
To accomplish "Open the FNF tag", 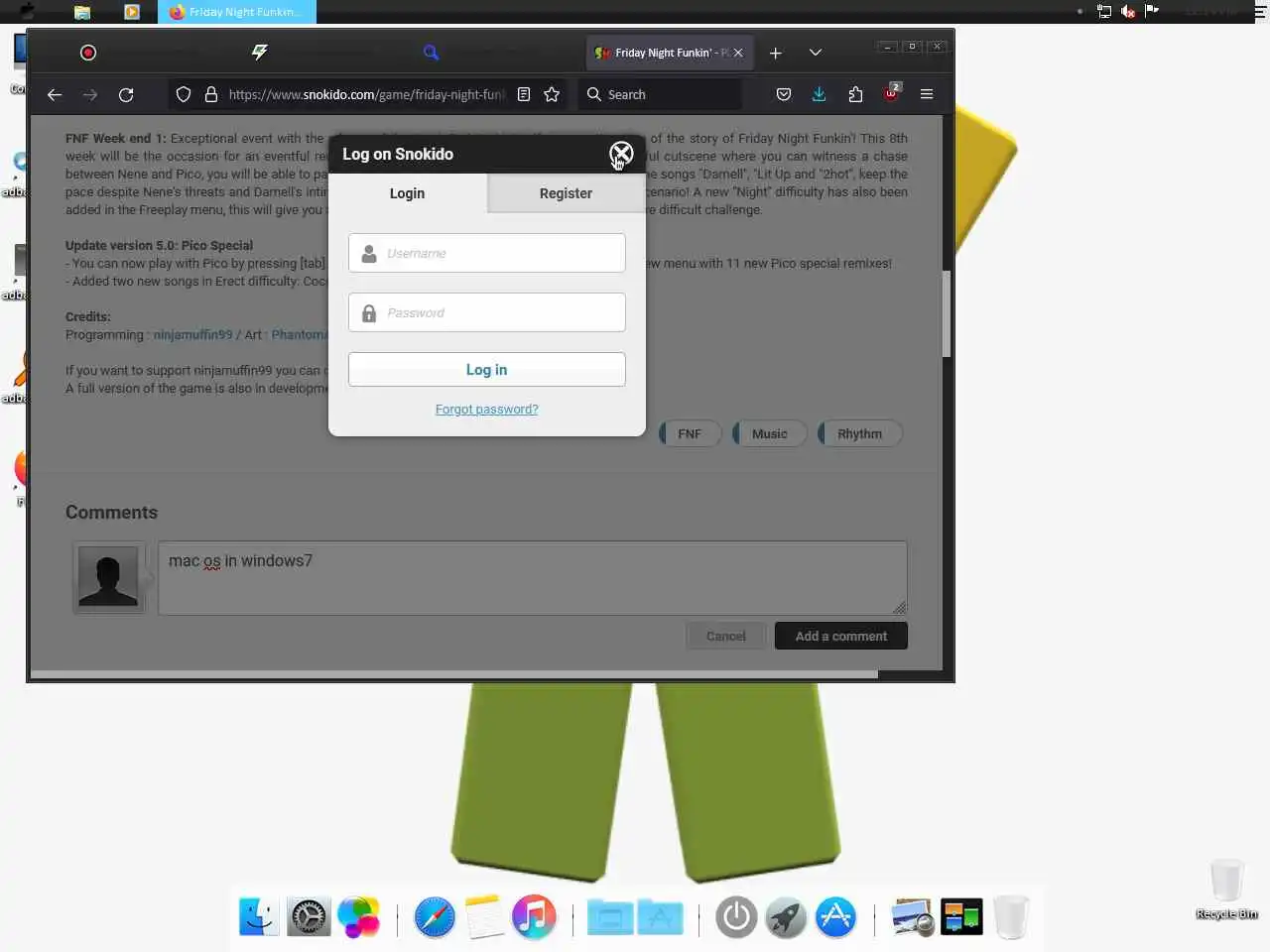I will 690,433.
